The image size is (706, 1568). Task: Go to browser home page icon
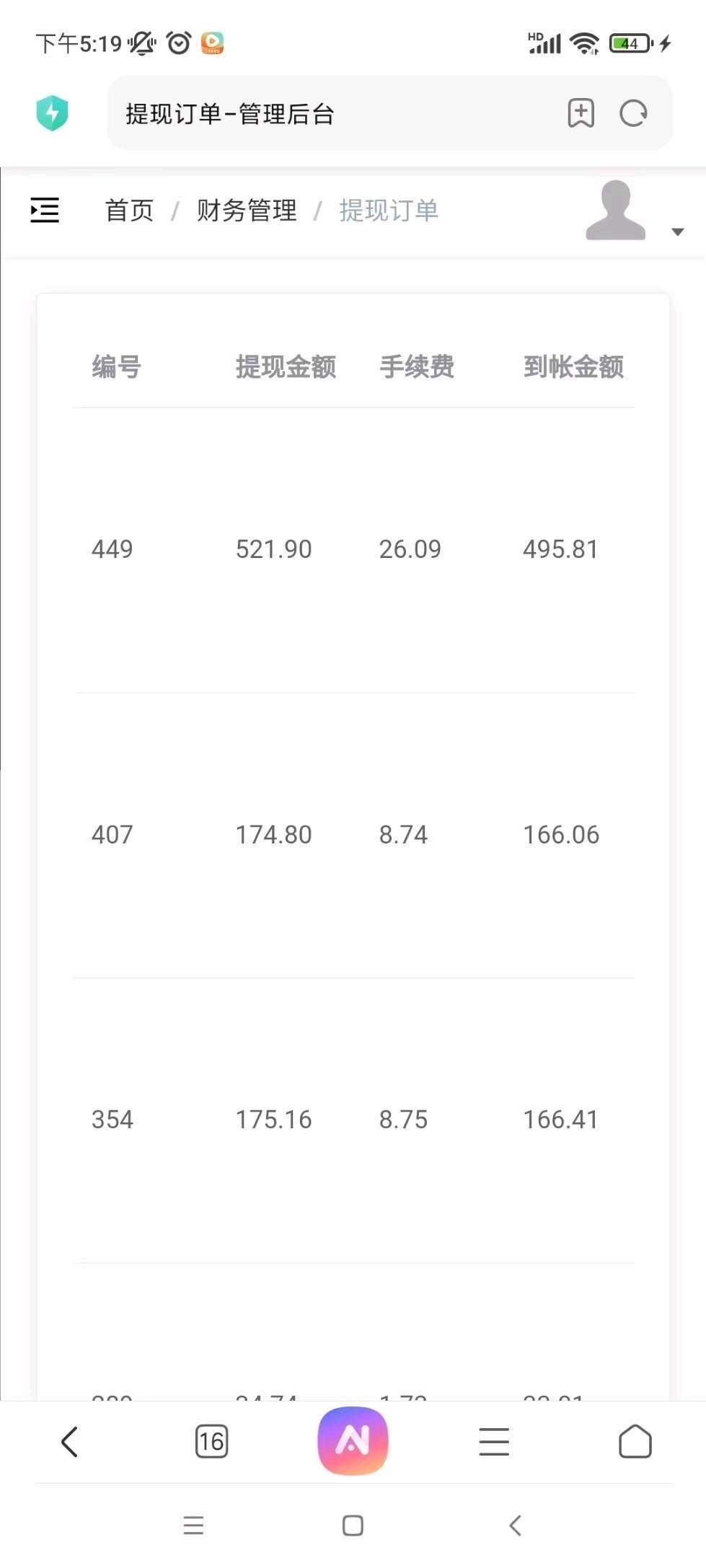pyautogui.click(x=635, y=1442)
